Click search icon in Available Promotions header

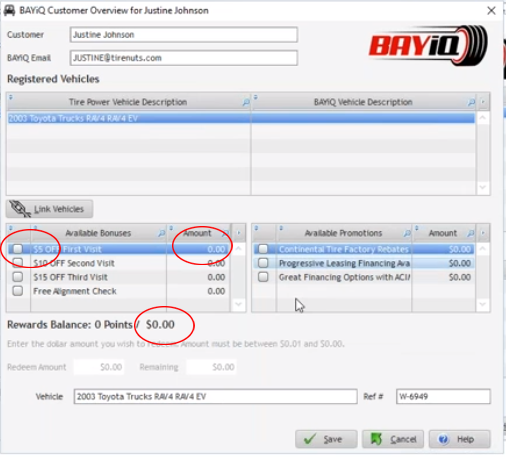coord(407,233)
